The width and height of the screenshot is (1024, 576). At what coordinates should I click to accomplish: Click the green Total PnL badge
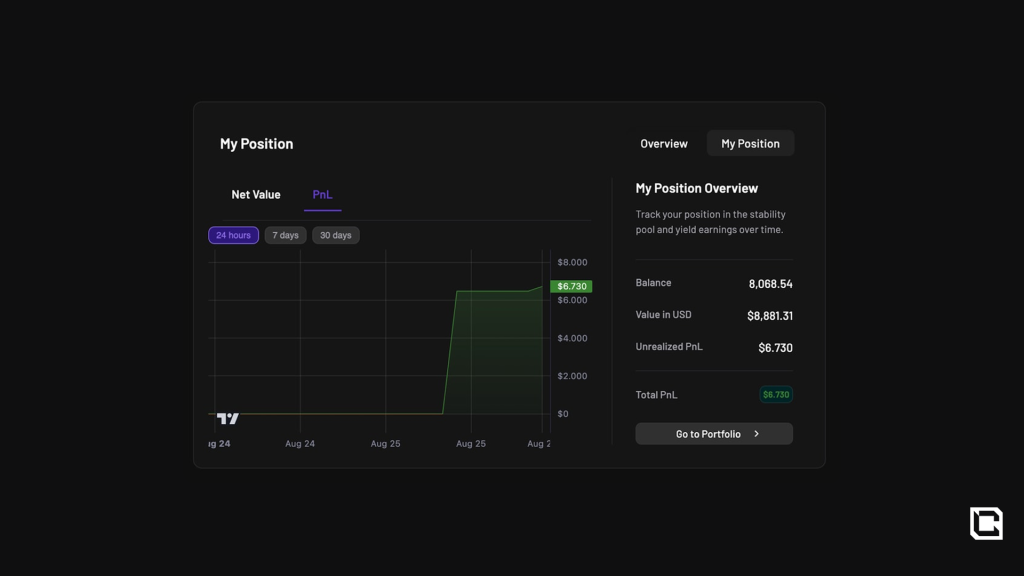pos(776,395)
